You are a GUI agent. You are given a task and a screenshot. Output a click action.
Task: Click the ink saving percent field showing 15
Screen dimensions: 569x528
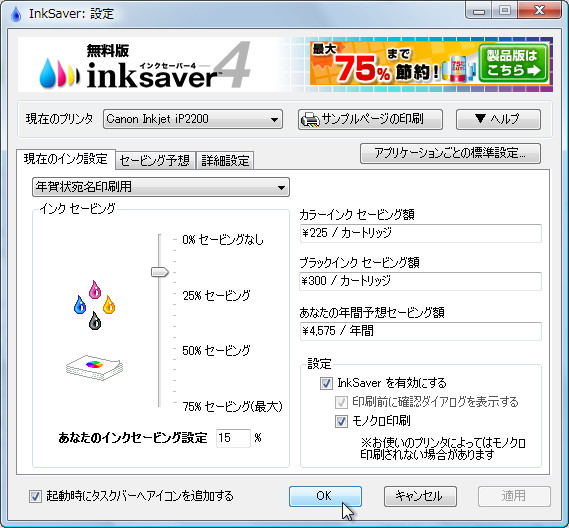[233, 438]
